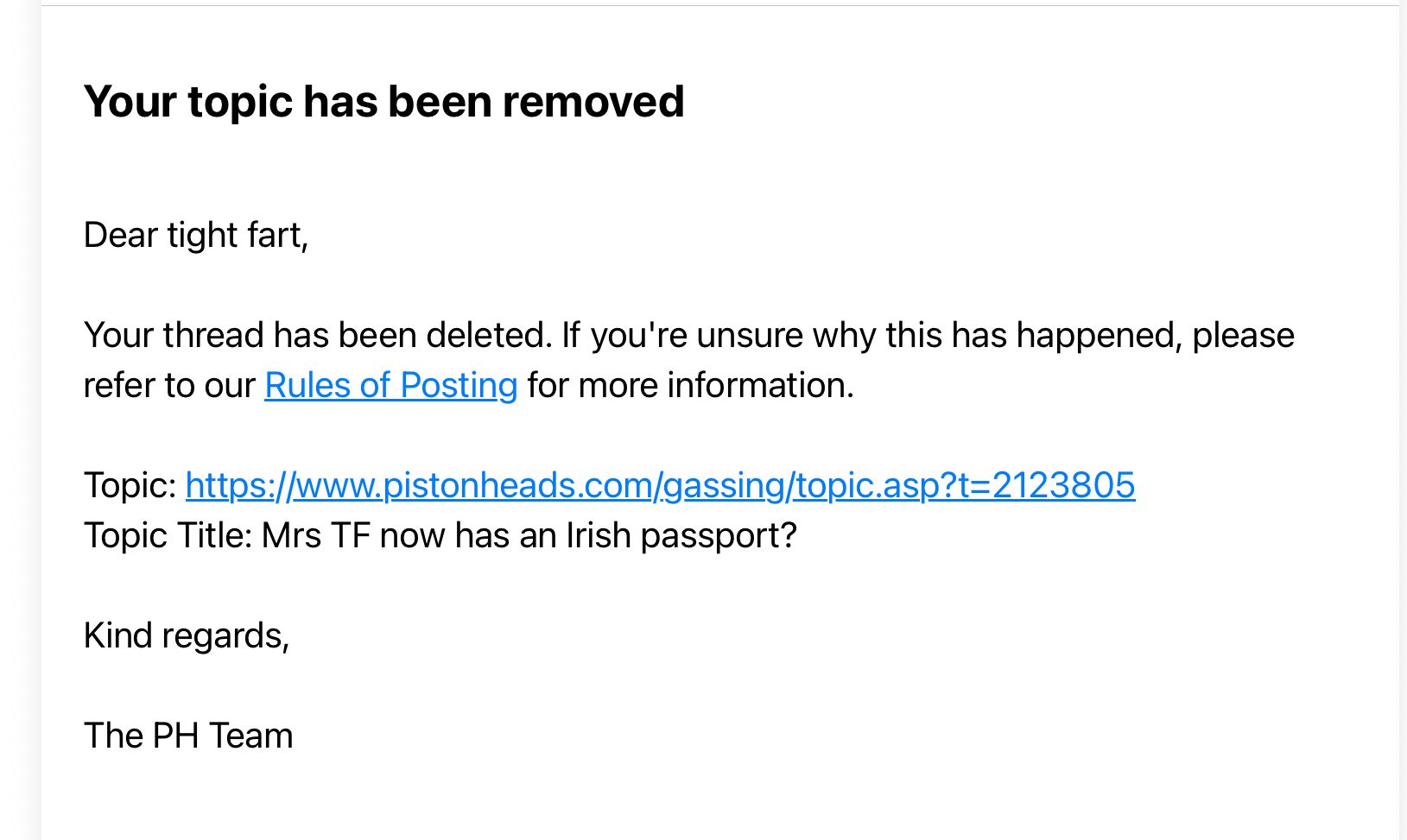
Task: Click the word "please" ending the first line
Action: (1243, 335)
